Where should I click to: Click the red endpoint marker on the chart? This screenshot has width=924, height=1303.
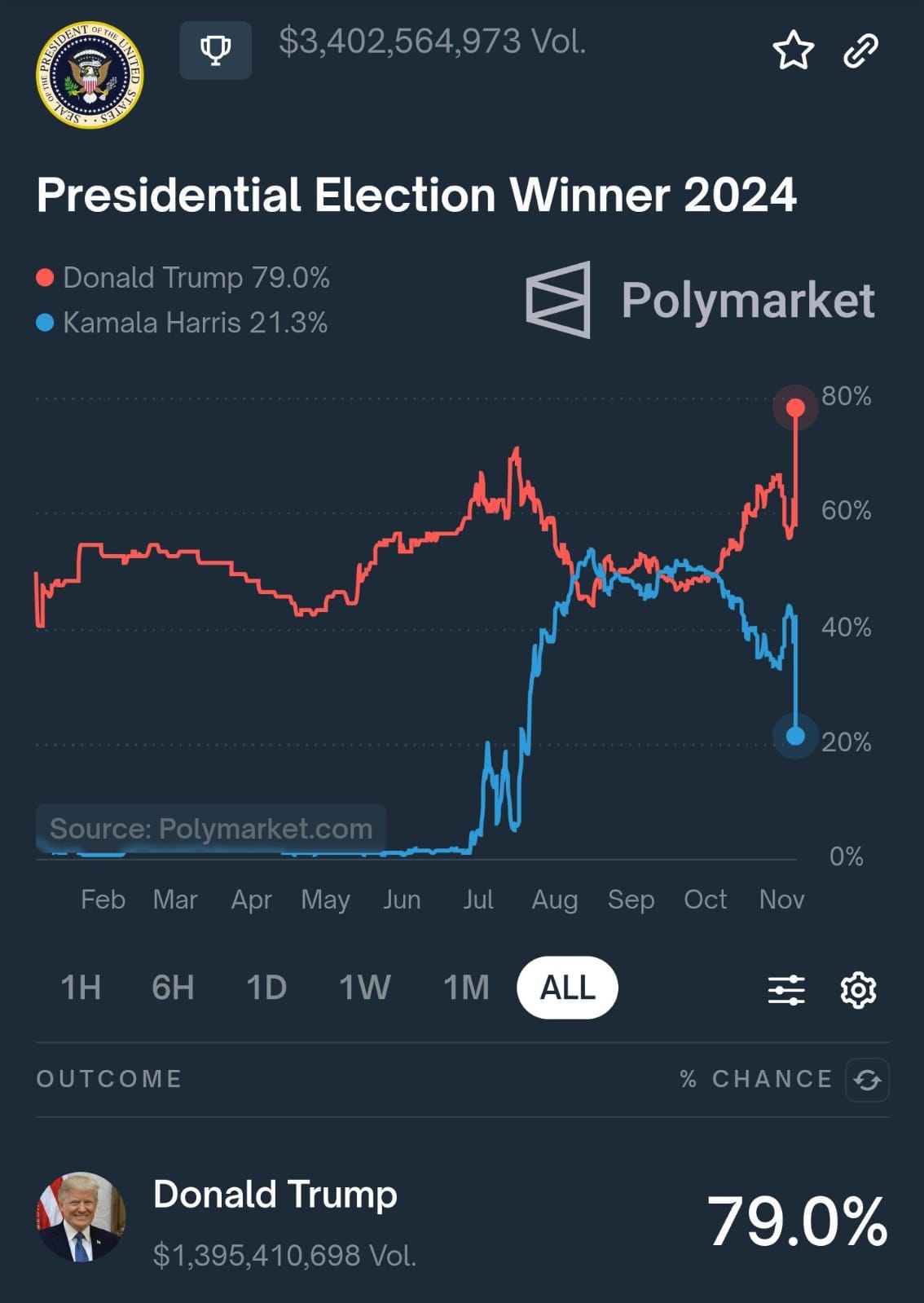(795, 407)
